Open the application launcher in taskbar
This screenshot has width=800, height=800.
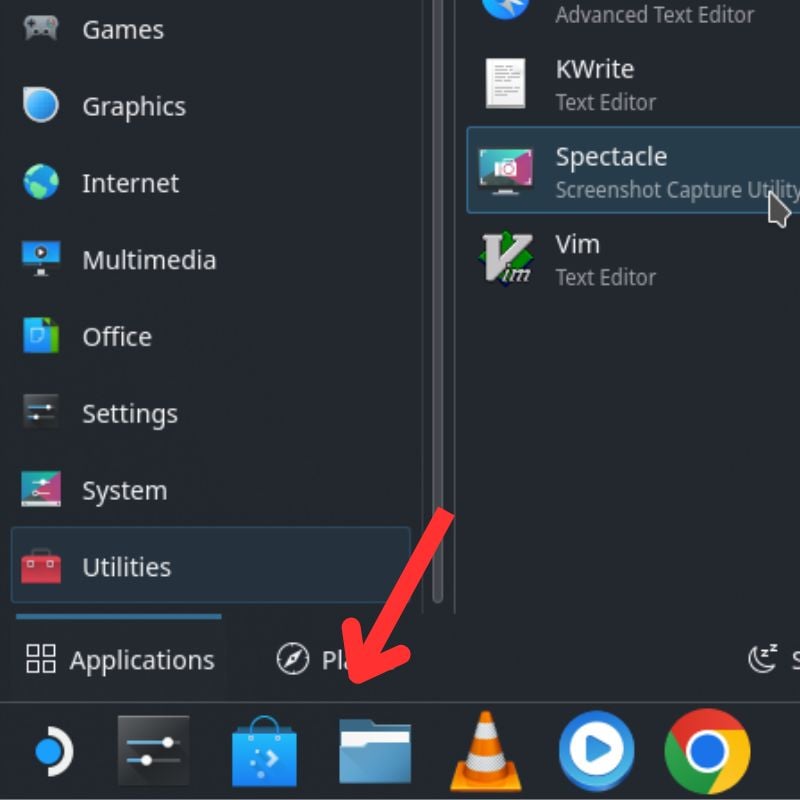[54, 751]
